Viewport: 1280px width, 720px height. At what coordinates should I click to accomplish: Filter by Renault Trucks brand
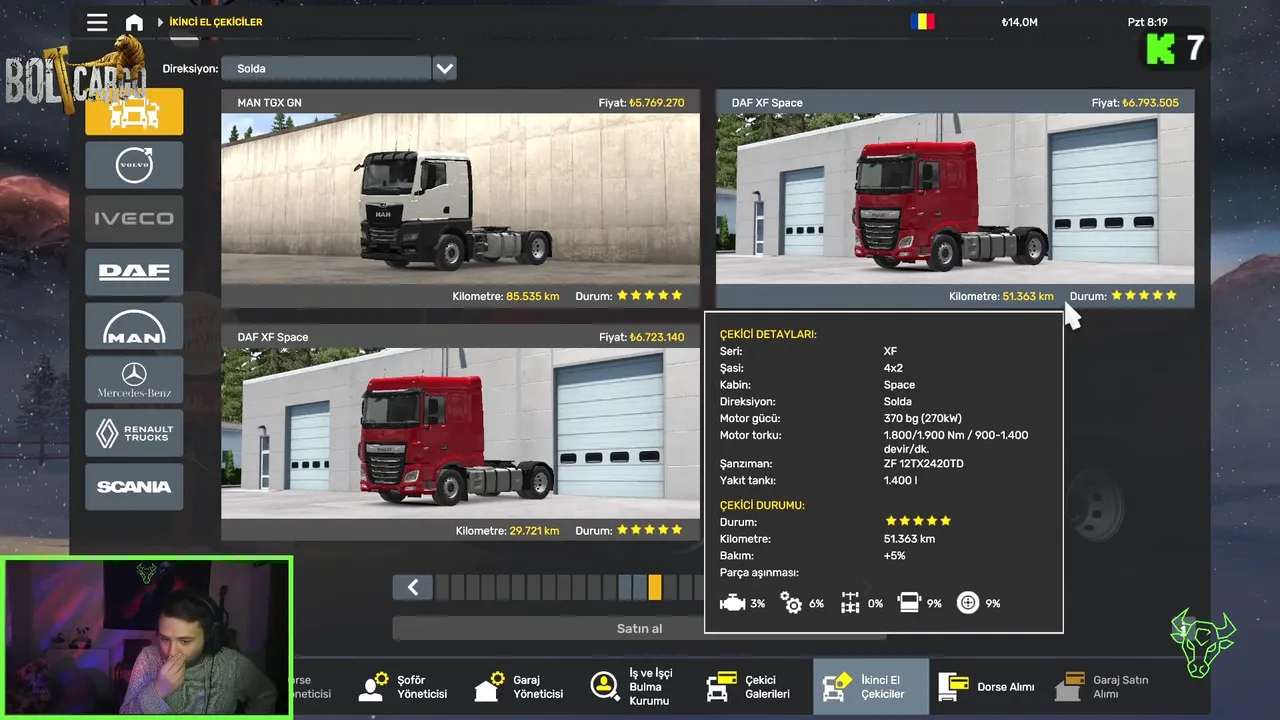tap(134, 433)
